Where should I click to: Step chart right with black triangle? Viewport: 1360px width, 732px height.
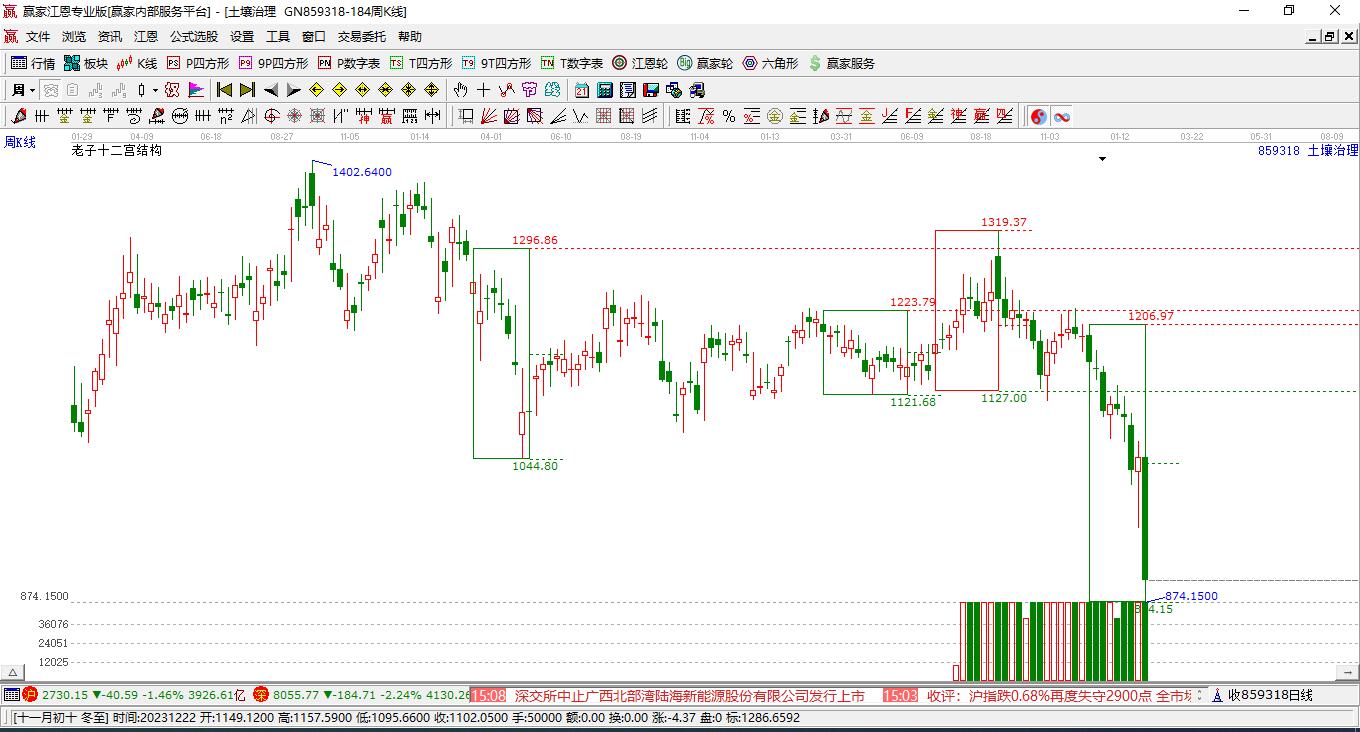coord(293,90)
